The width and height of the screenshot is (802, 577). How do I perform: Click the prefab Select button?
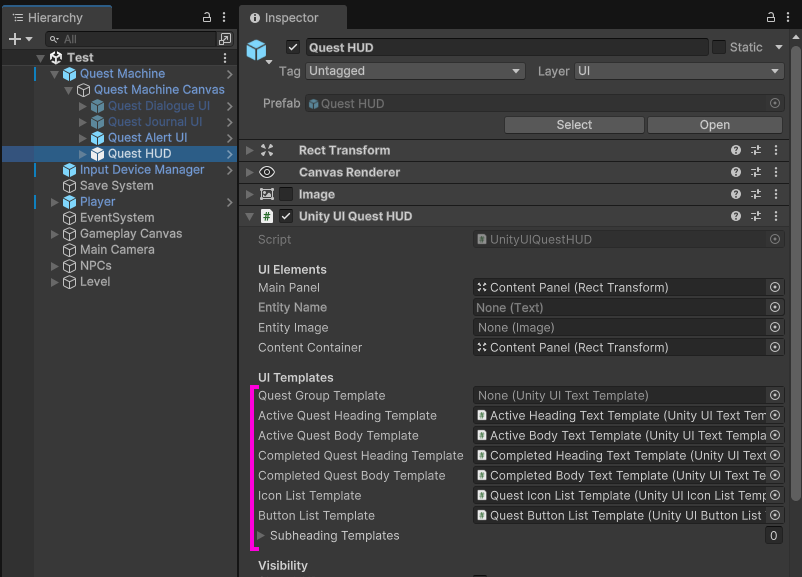tap(574, 125)
